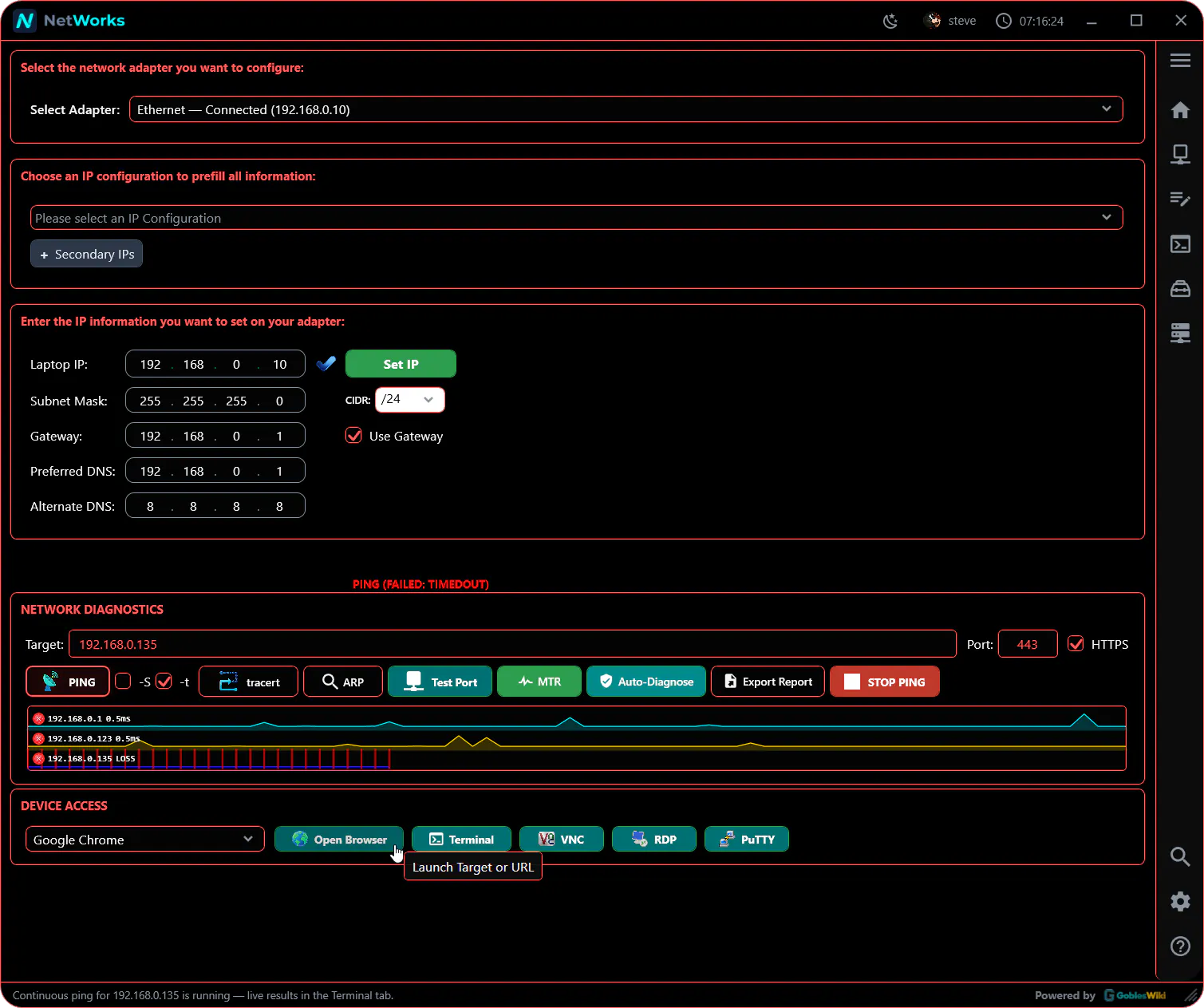Open the steve user profile avatar
Screen dimensions: 1204x1008
[x=933, y=21]
